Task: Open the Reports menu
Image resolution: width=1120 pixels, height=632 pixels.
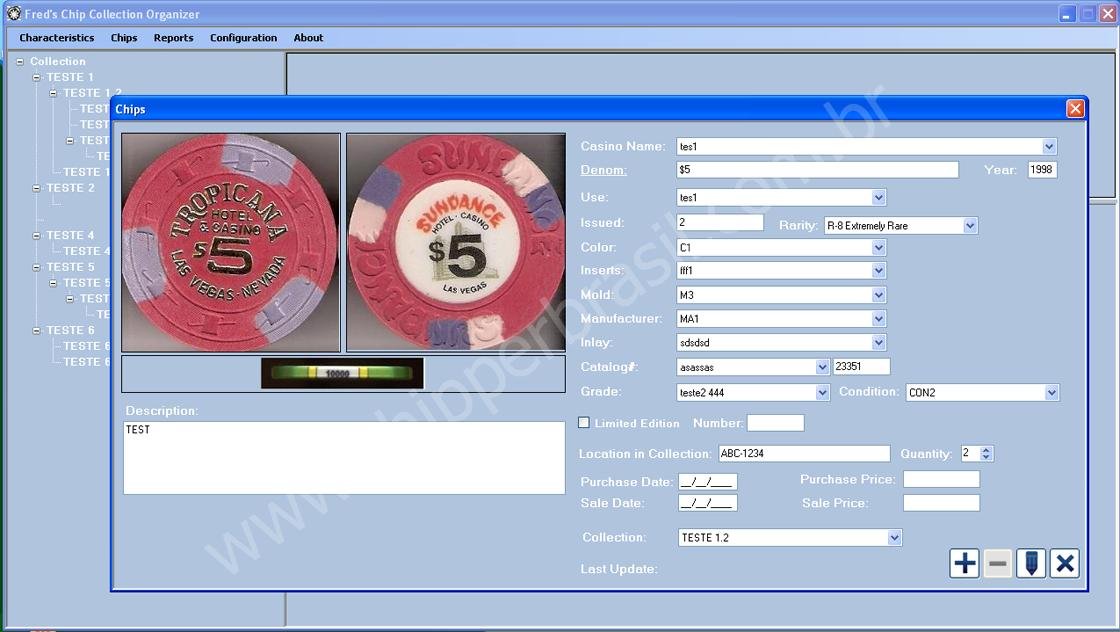Action: 173,37
